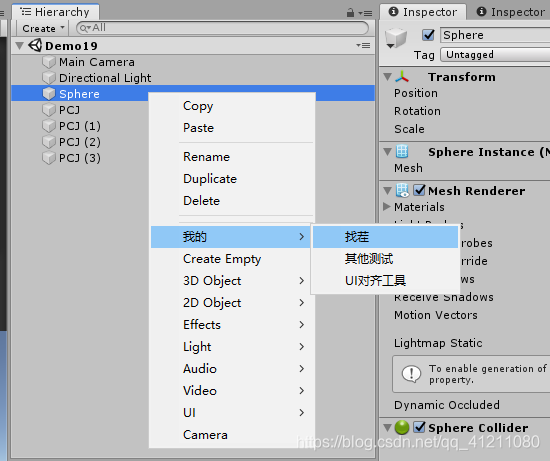Open the Untagged tag dropdown
550x461 pixels.
495,55
